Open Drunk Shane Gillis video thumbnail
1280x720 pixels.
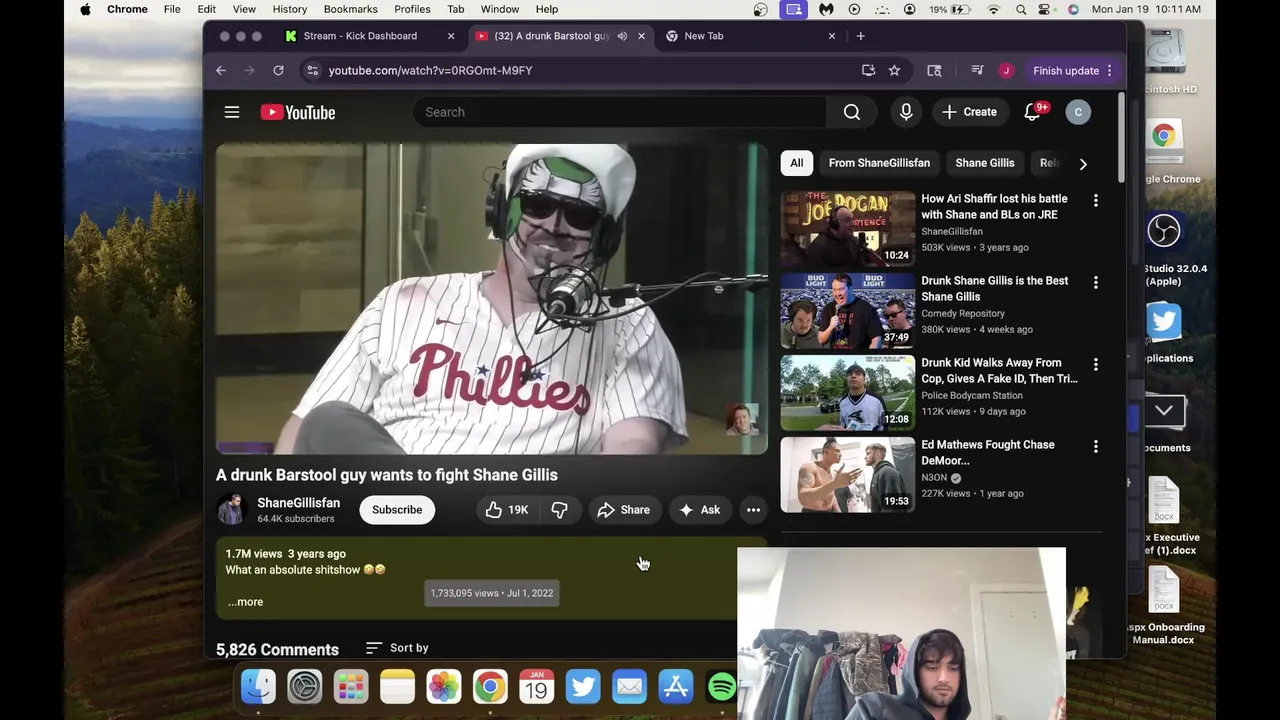pos(848,311)
